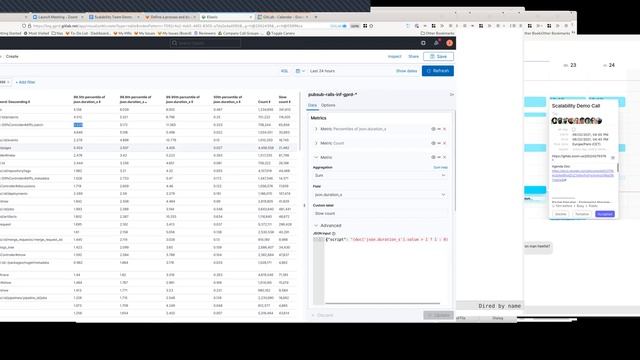Toggle visibility eye of Percentiles metric

pyautogui.click(x=433, y=129)
